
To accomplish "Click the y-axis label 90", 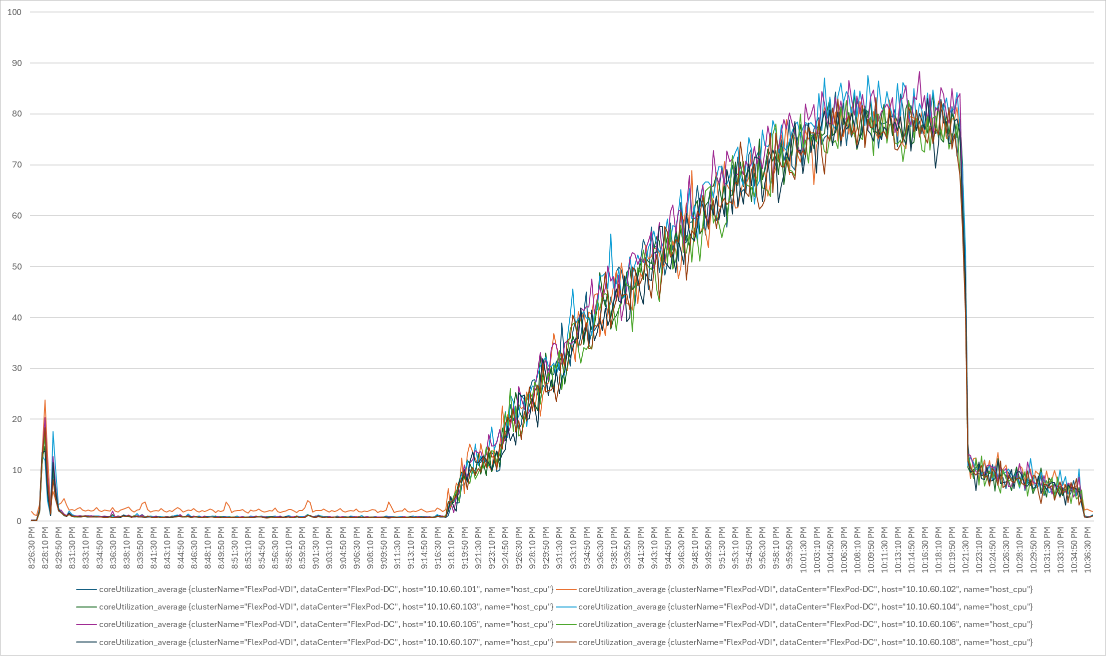I will coord(16,63).
